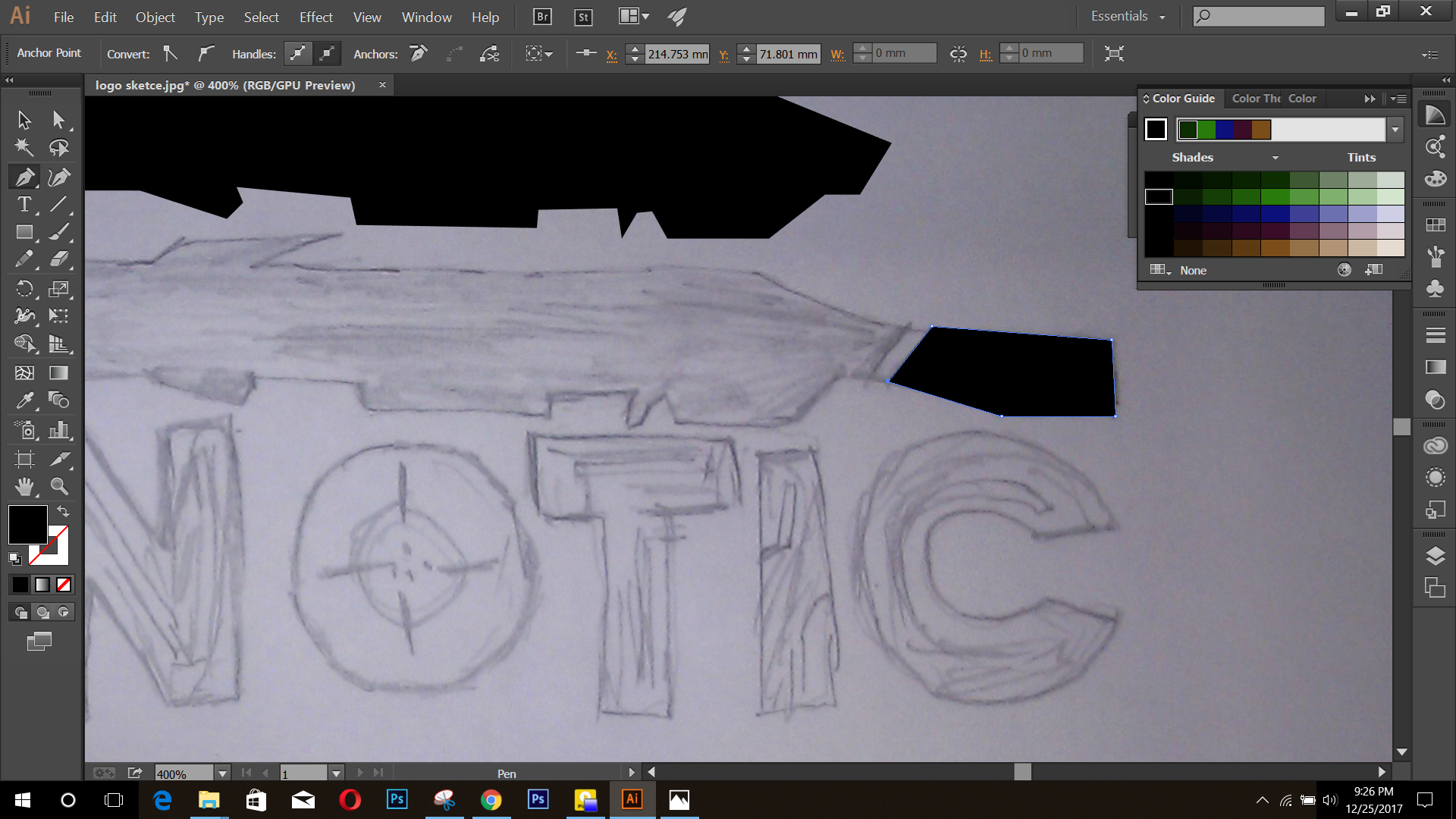This screenshot has width=1456, height=819.
Task: Open Control panel options menu
Action: tap(1429, 55)
